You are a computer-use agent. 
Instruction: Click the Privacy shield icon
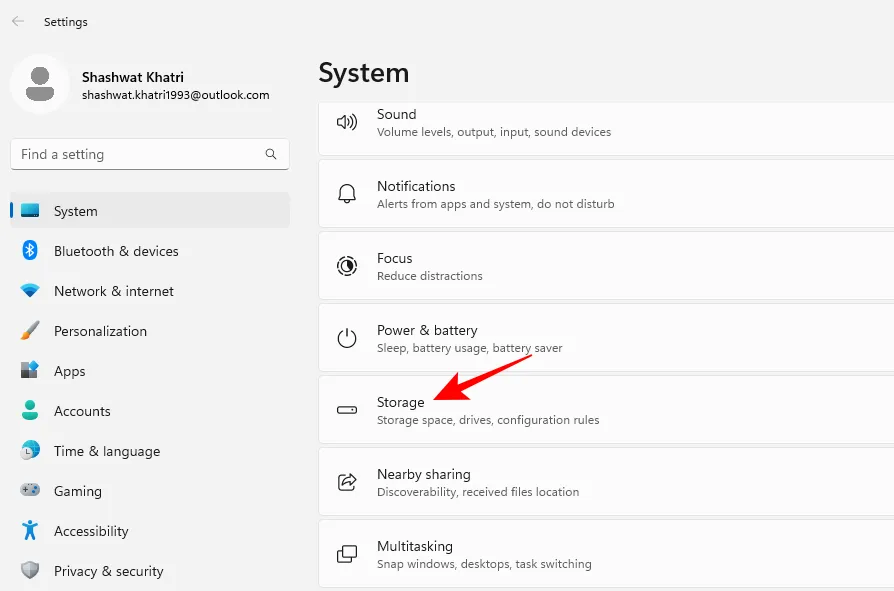pos(30,570)
